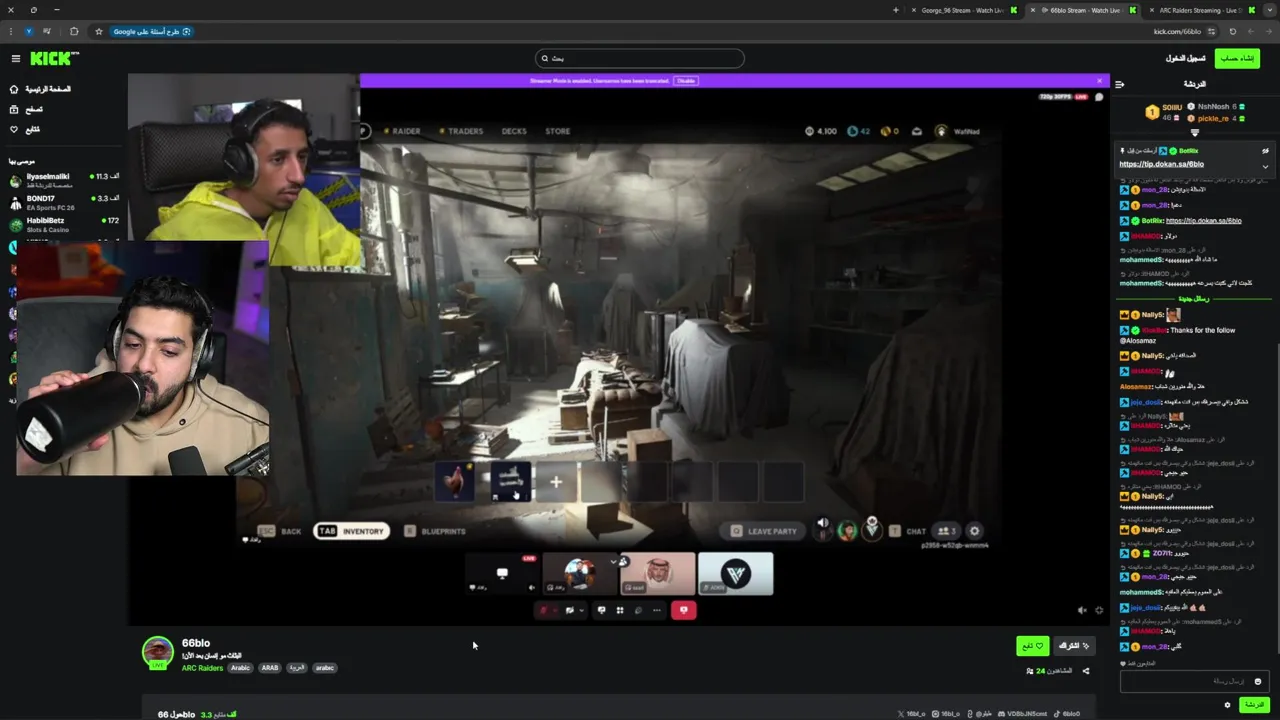1280x720 pixels.
Task: Open the home page sidebar icon
Action: (x=14, y=89)
